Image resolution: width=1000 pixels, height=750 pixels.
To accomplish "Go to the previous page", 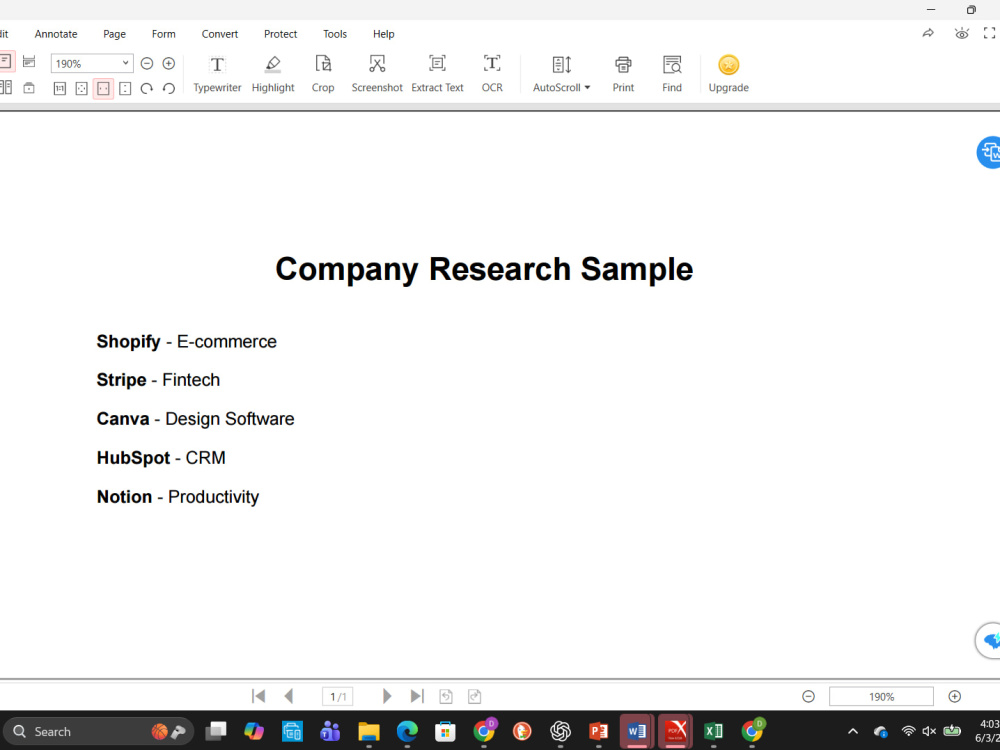I will pyautogui.click(x=289, y=696).
